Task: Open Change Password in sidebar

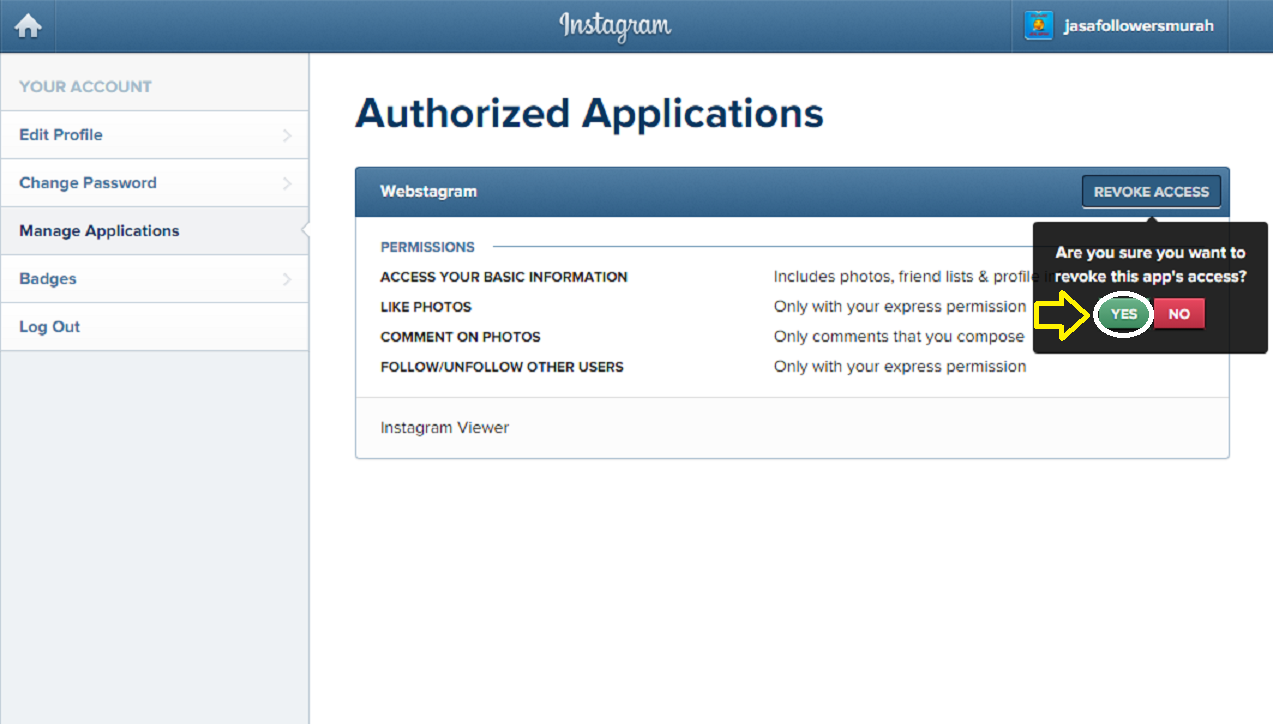Action: [154, 183]
